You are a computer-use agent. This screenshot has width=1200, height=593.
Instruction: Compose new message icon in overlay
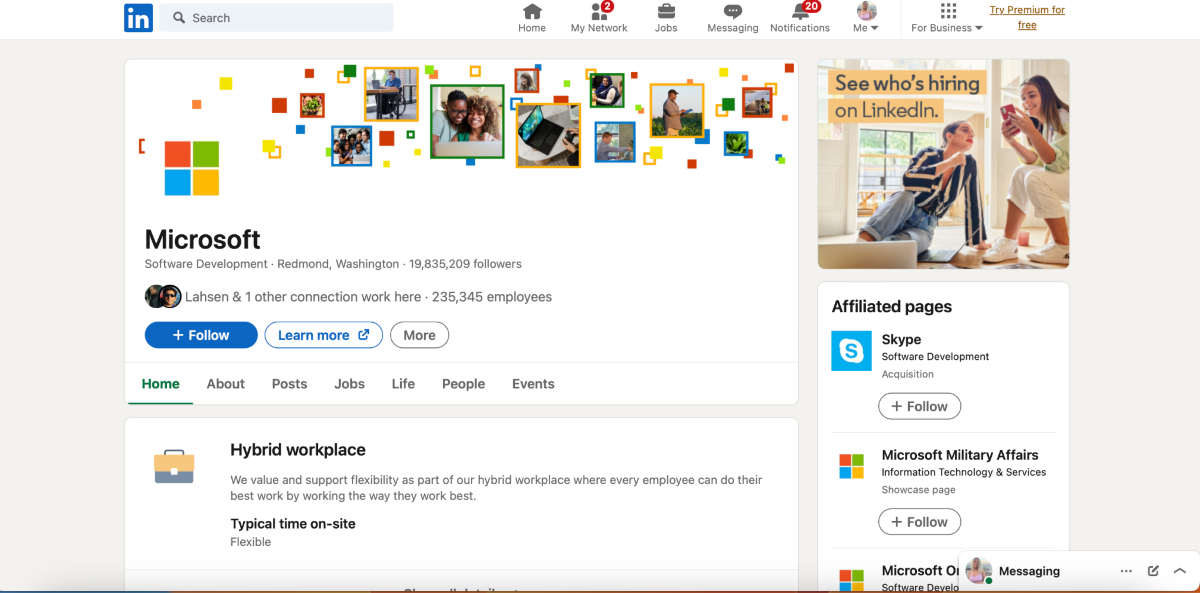pos(1153,571)
